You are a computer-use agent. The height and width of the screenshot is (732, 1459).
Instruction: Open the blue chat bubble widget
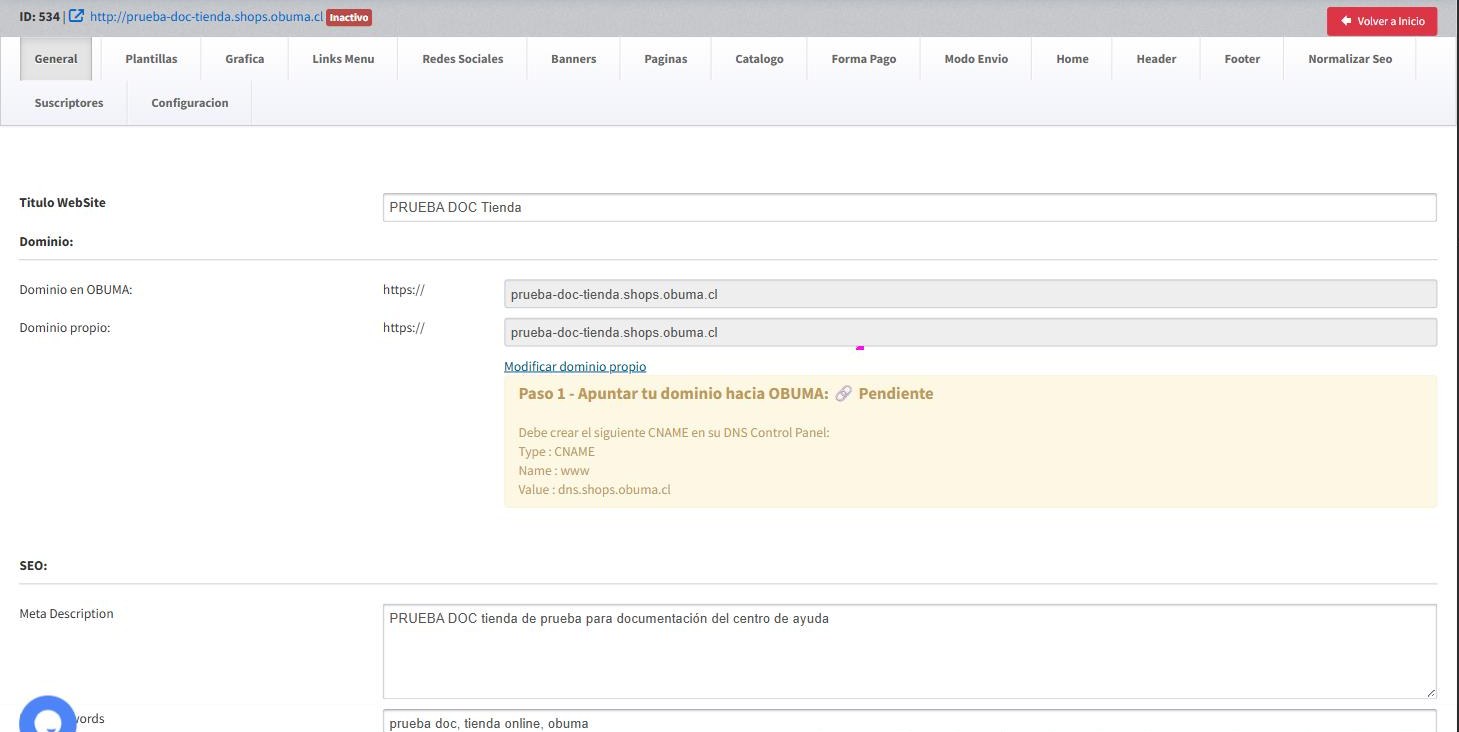tap(47, 716)
